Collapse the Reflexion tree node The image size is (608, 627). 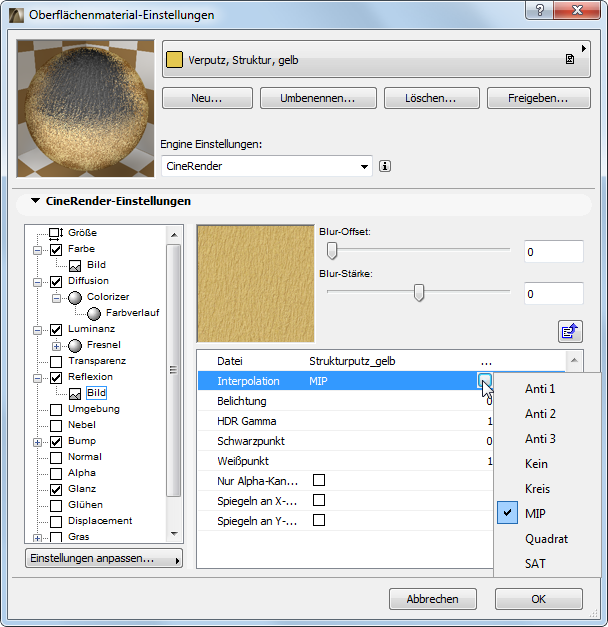[x=37, y=378]
